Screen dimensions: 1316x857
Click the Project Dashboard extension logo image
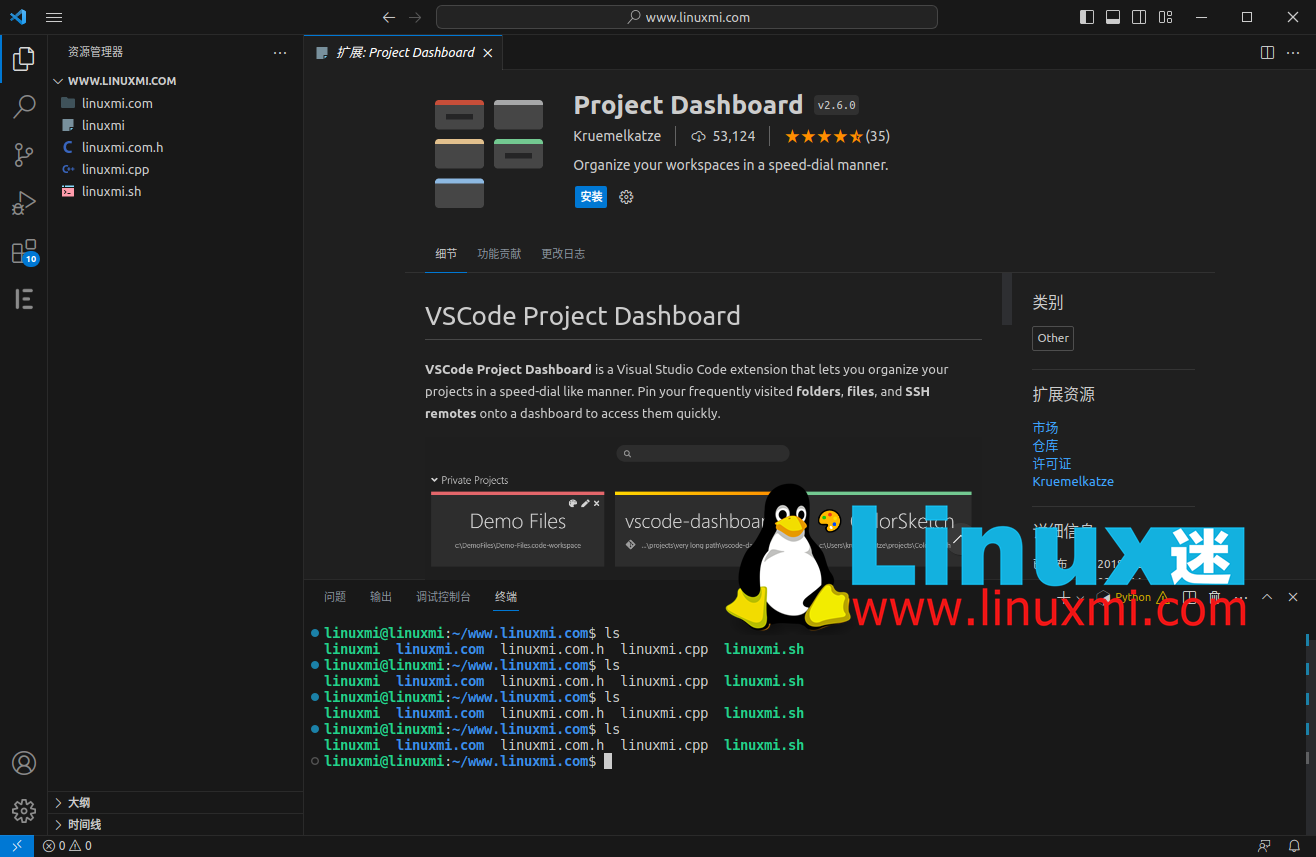pos(489,154)
